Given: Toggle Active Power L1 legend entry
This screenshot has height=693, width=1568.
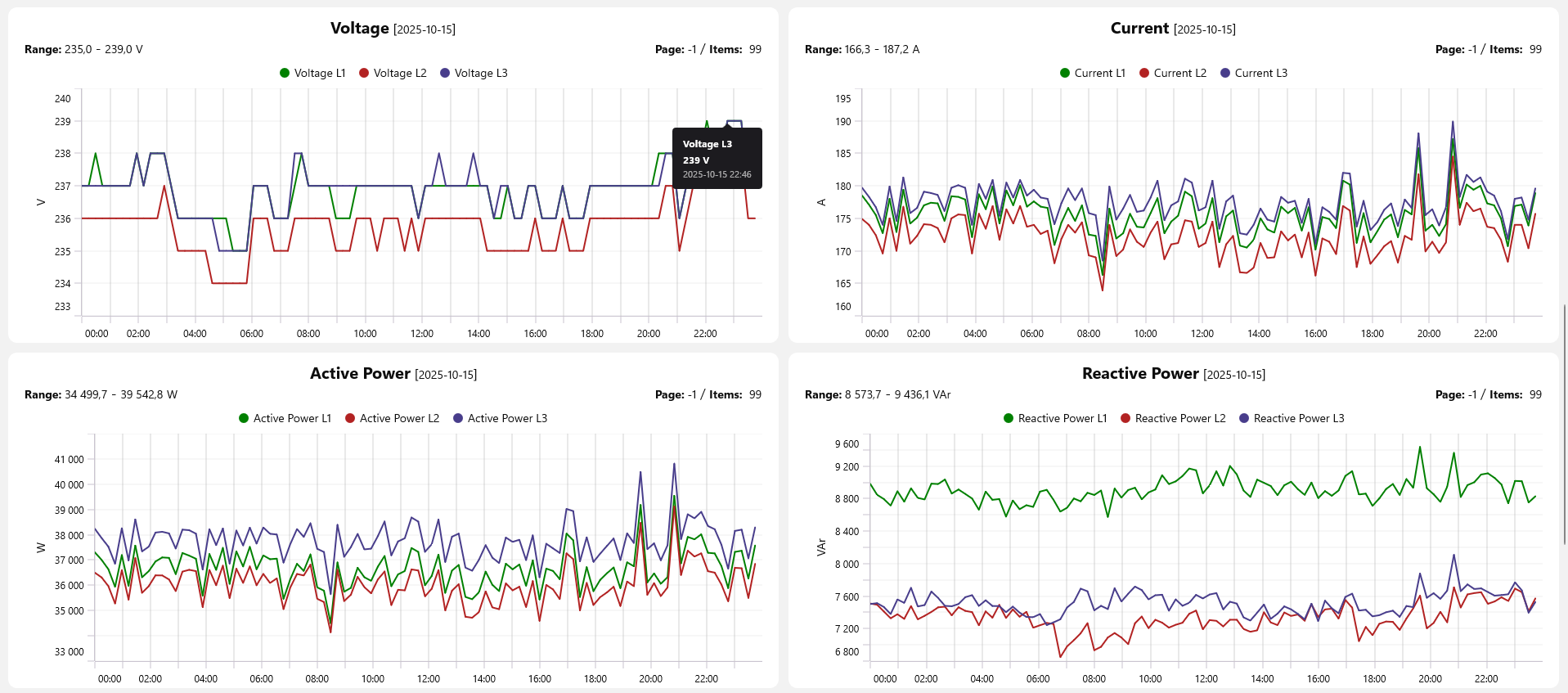Looking at the screenshot, I should click(x=285, y=418).
